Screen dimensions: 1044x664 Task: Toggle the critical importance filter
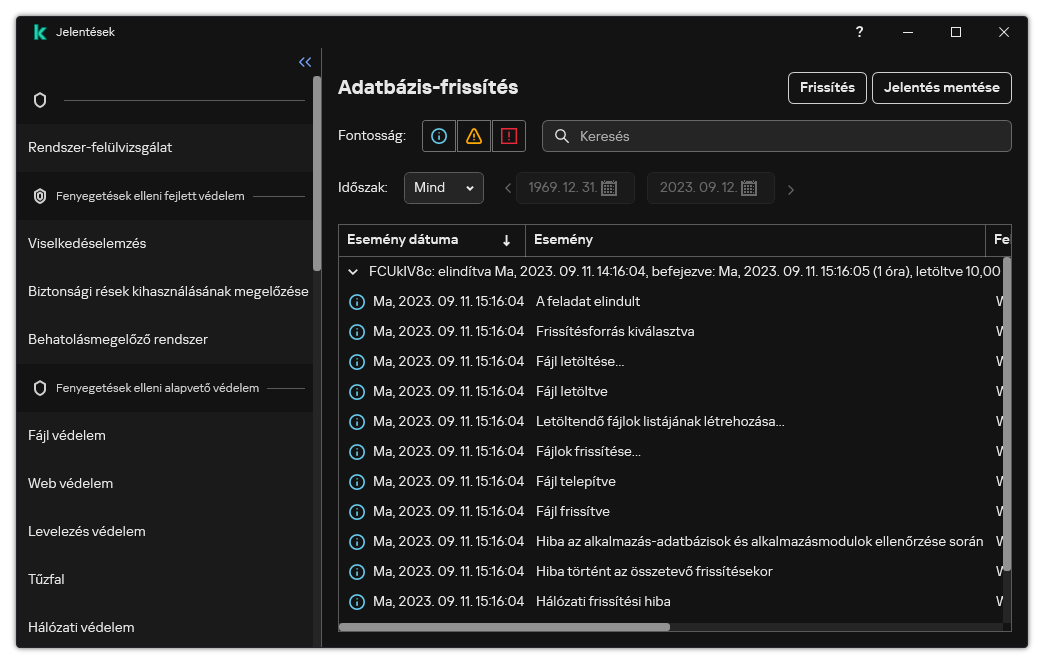point(509,137)
